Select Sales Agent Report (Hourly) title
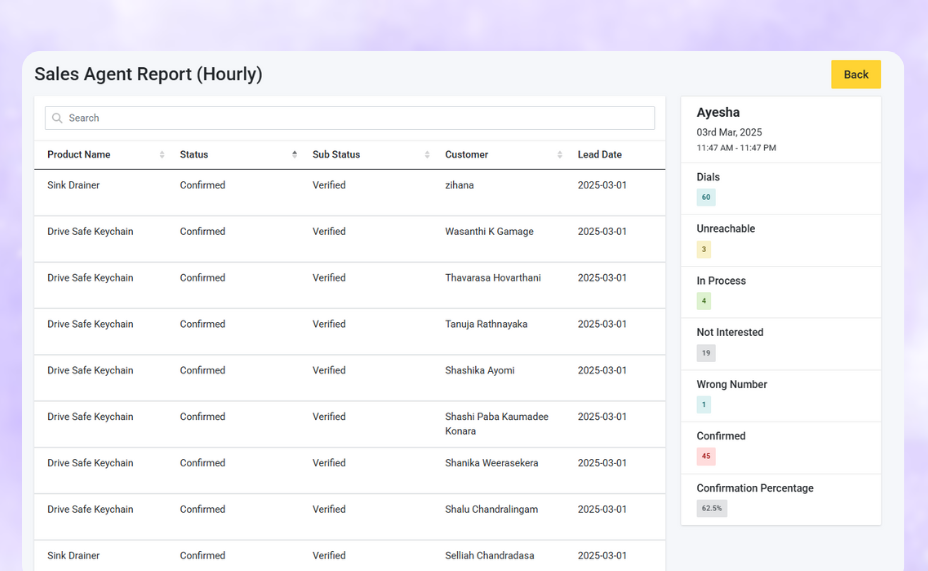 [x=148, y=74]
